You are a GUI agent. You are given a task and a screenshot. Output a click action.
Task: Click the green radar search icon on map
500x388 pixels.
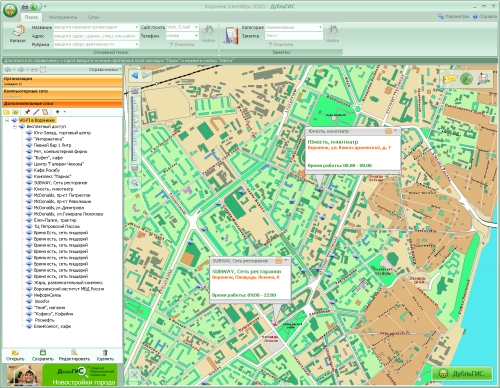point(466,79)
